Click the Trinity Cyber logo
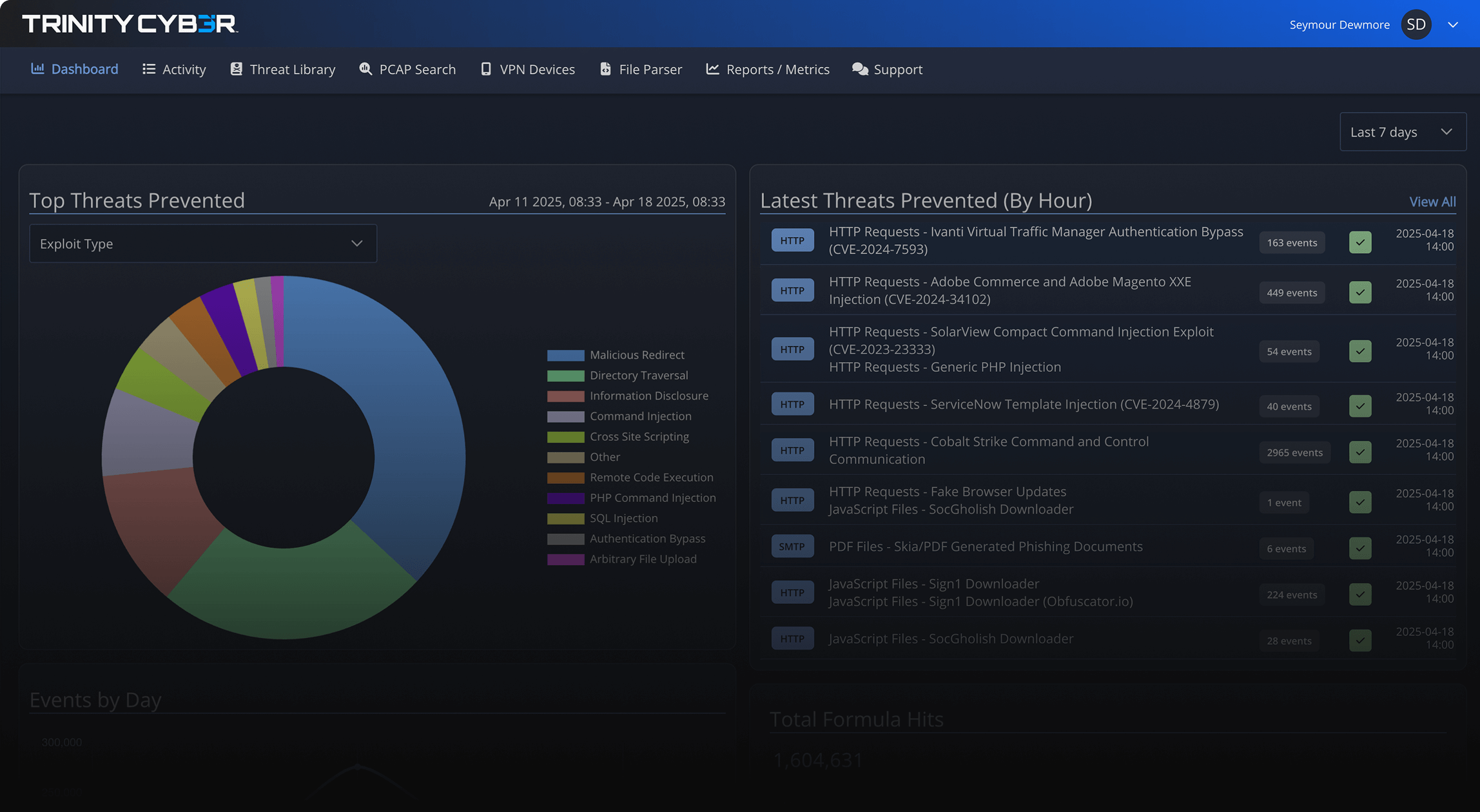The height and width of the screenshot is (812, 1480). pyautogui.click(x=129, y=23)
